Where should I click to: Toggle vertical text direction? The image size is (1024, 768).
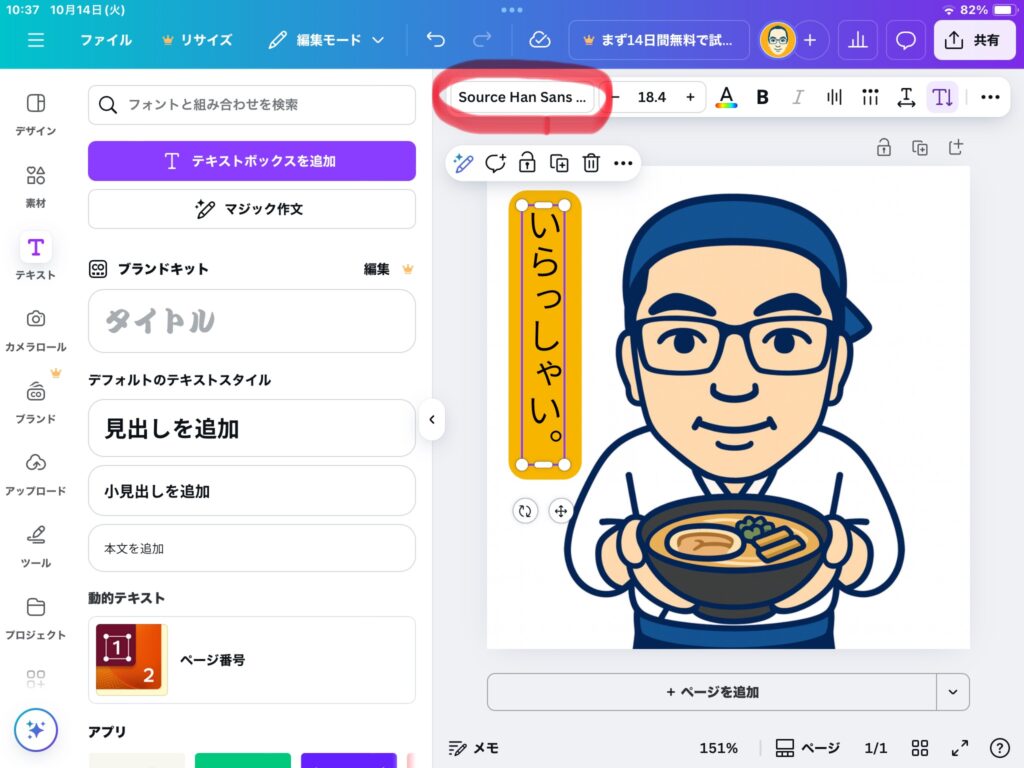(x=942, y=97)
